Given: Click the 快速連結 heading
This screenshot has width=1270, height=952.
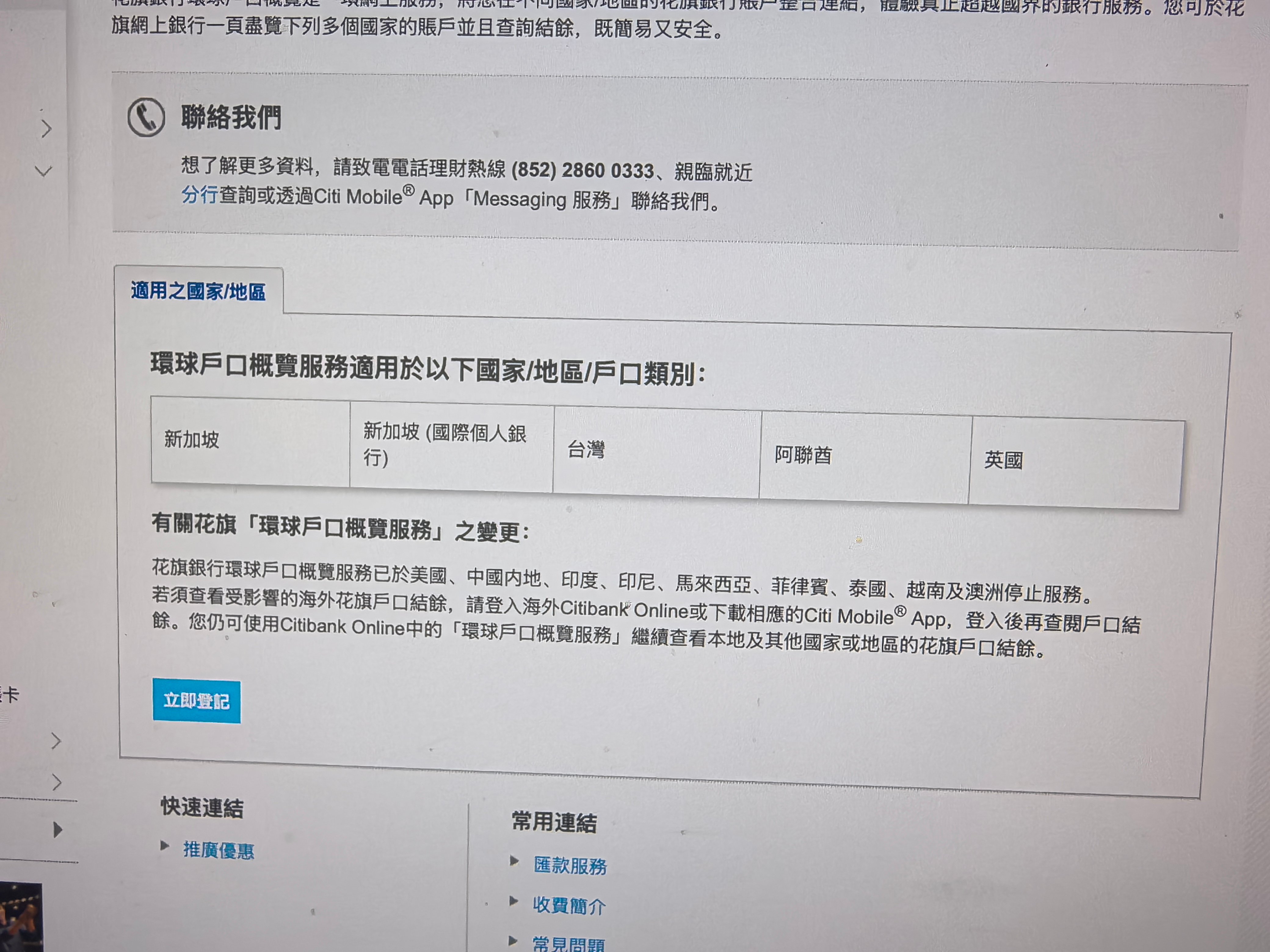Looking at the screenshot, I should pos(202,807).
